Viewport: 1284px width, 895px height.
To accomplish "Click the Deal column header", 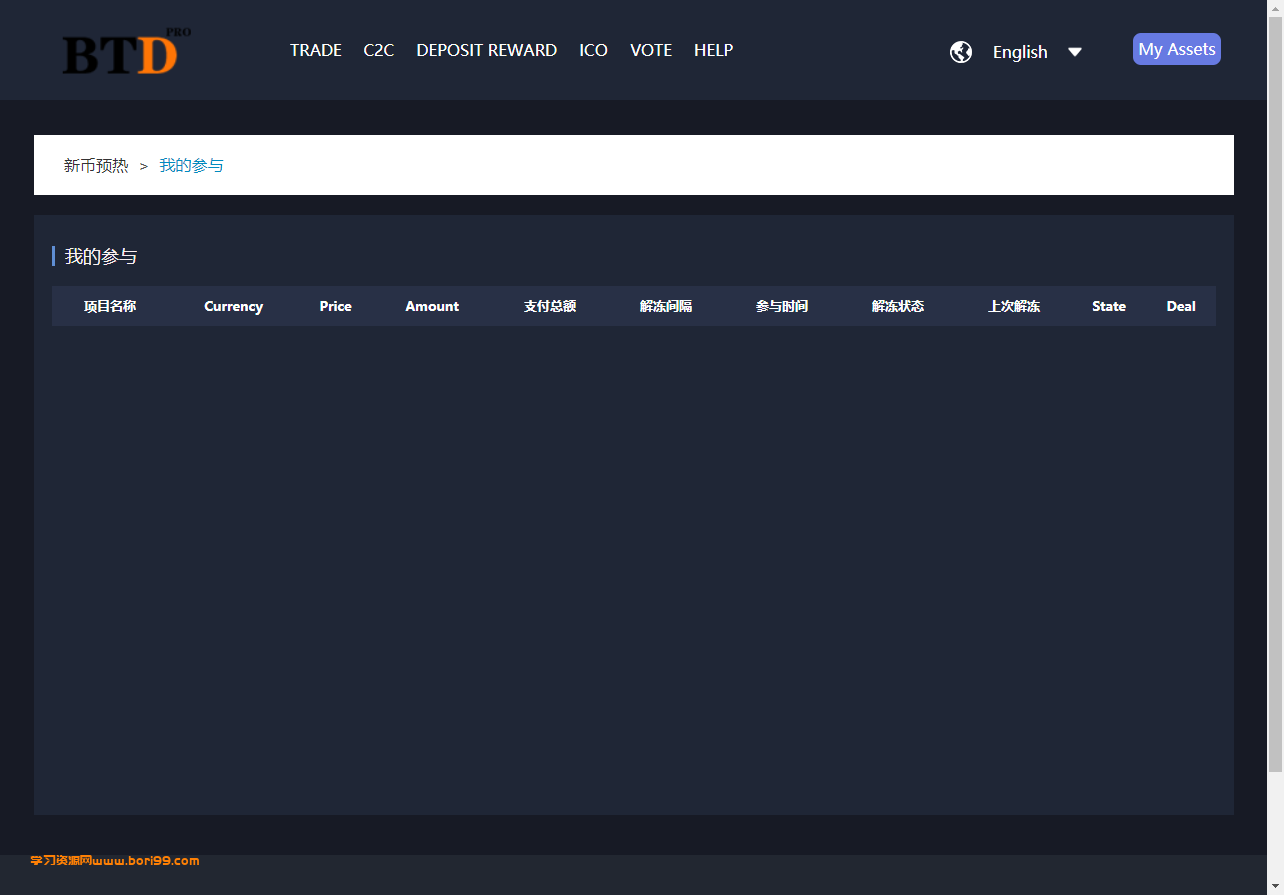I will [x=1181, y=306].
